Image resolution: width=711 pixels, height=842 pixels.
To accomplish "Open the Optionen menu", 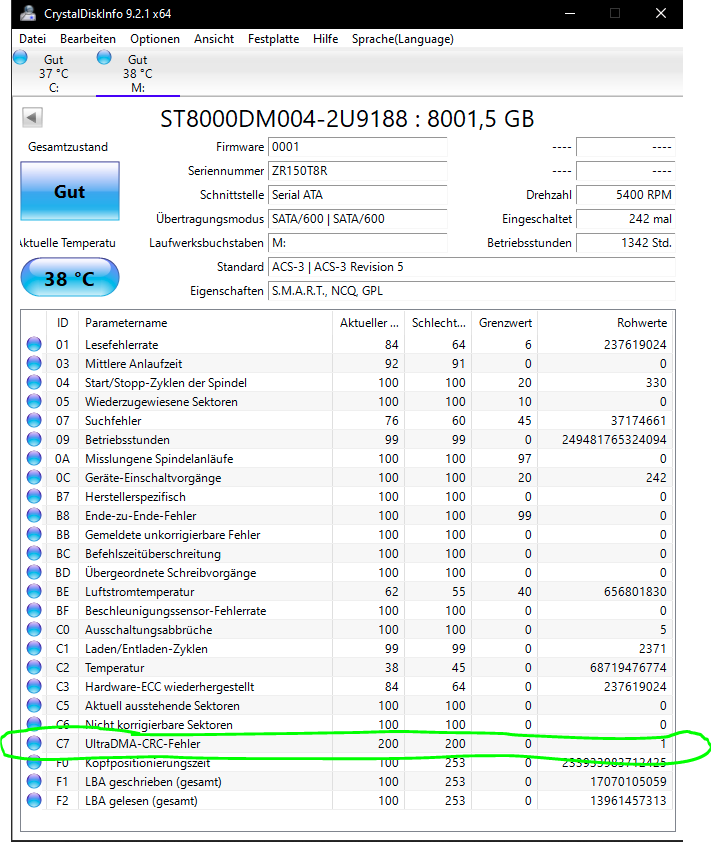I will pyautogui.click(x=155, y=39).
